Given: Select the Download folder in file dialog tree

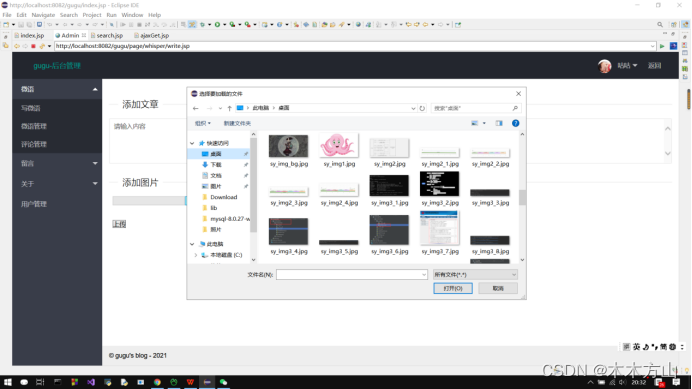Looking at the screenshot, I should (x=223, y=197).
